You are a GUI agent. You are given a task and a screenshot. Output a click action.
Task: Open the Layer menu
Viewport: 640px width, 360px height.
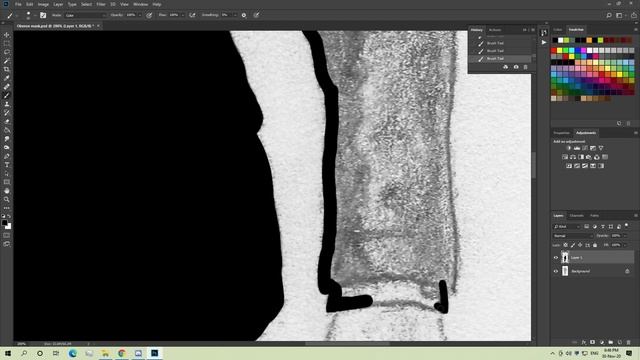coord(58,4)
